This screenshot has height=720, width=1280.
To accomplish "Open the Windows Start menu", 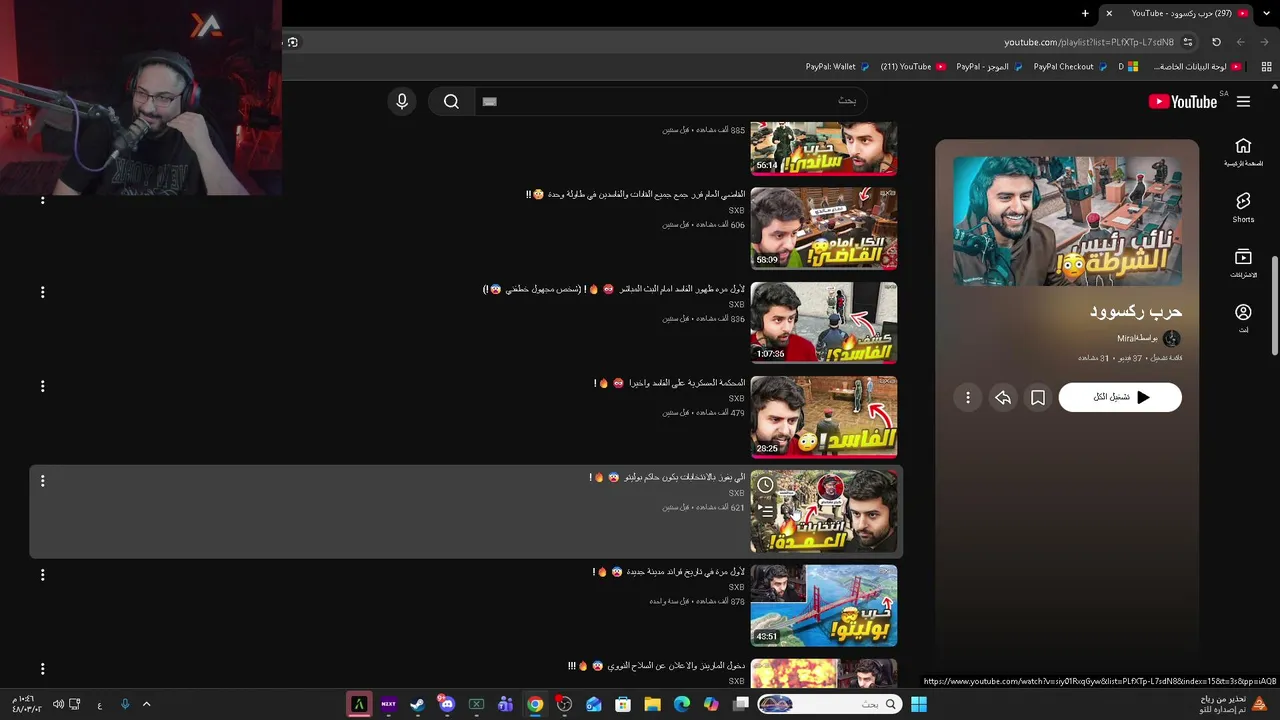I will [918, 704].
